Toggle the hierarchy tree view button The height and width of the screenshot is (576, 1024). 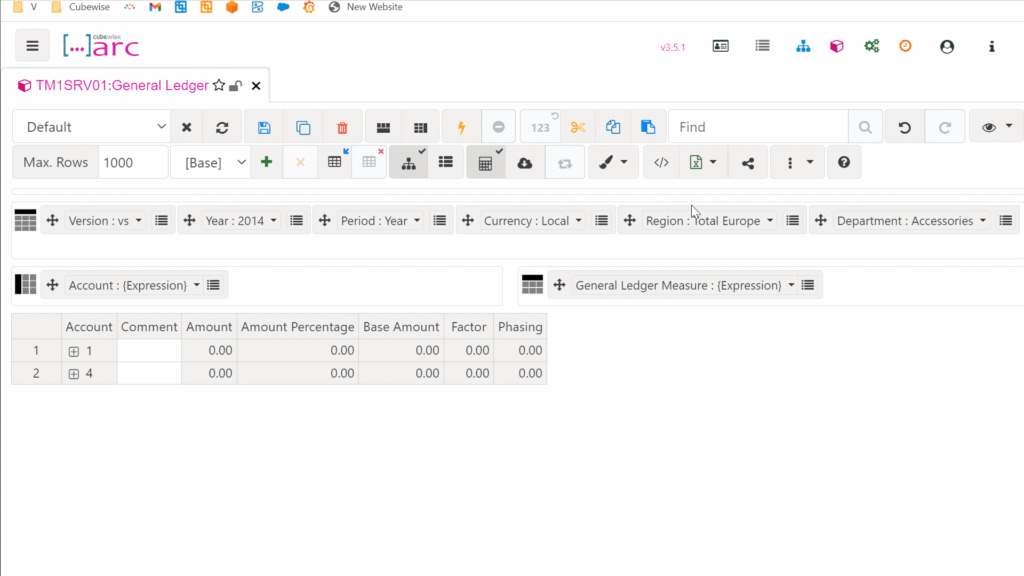click(x=408, y=162)
